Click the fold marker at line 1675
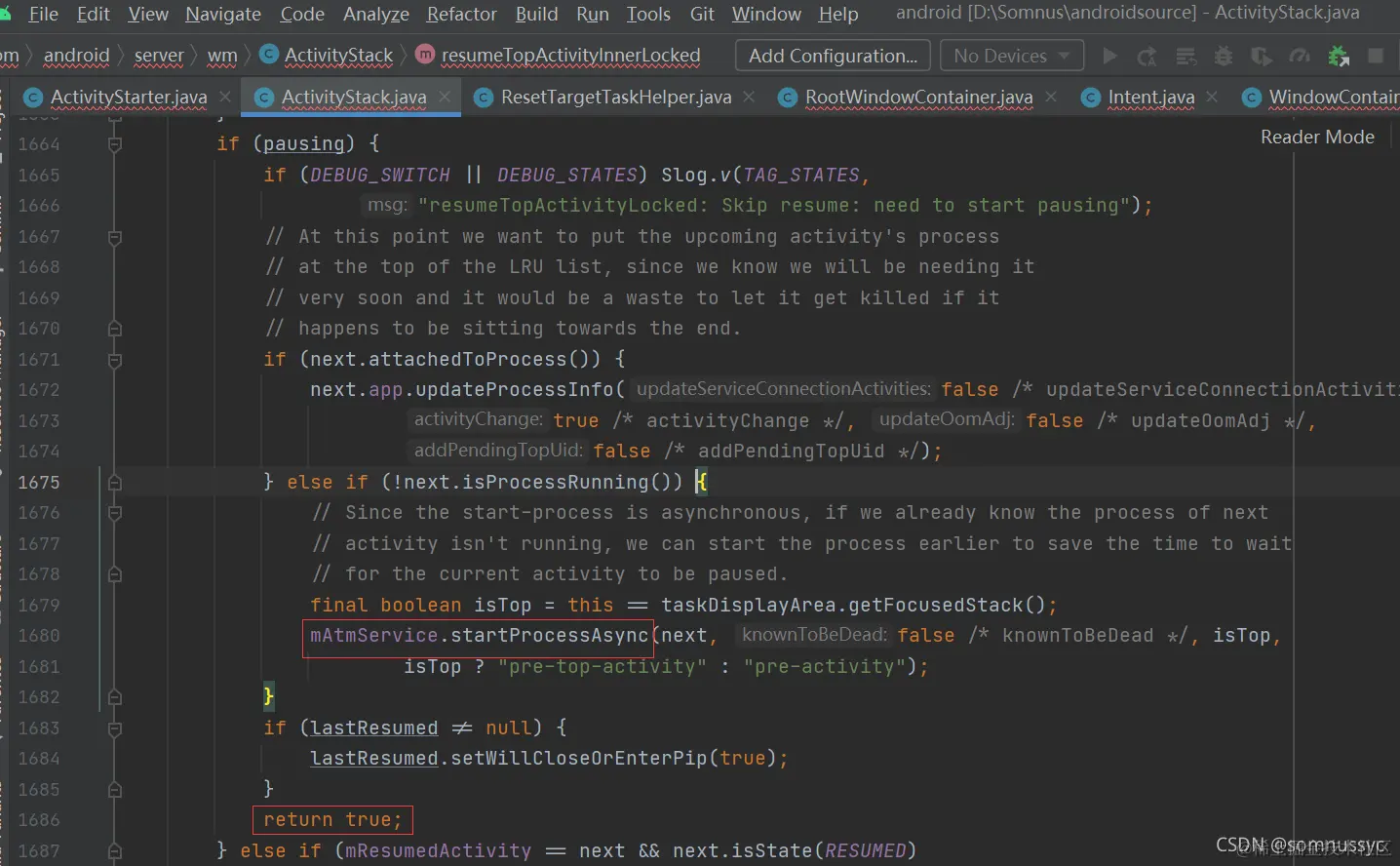Viewport: 1400px width, 866px height. (115, 483)
